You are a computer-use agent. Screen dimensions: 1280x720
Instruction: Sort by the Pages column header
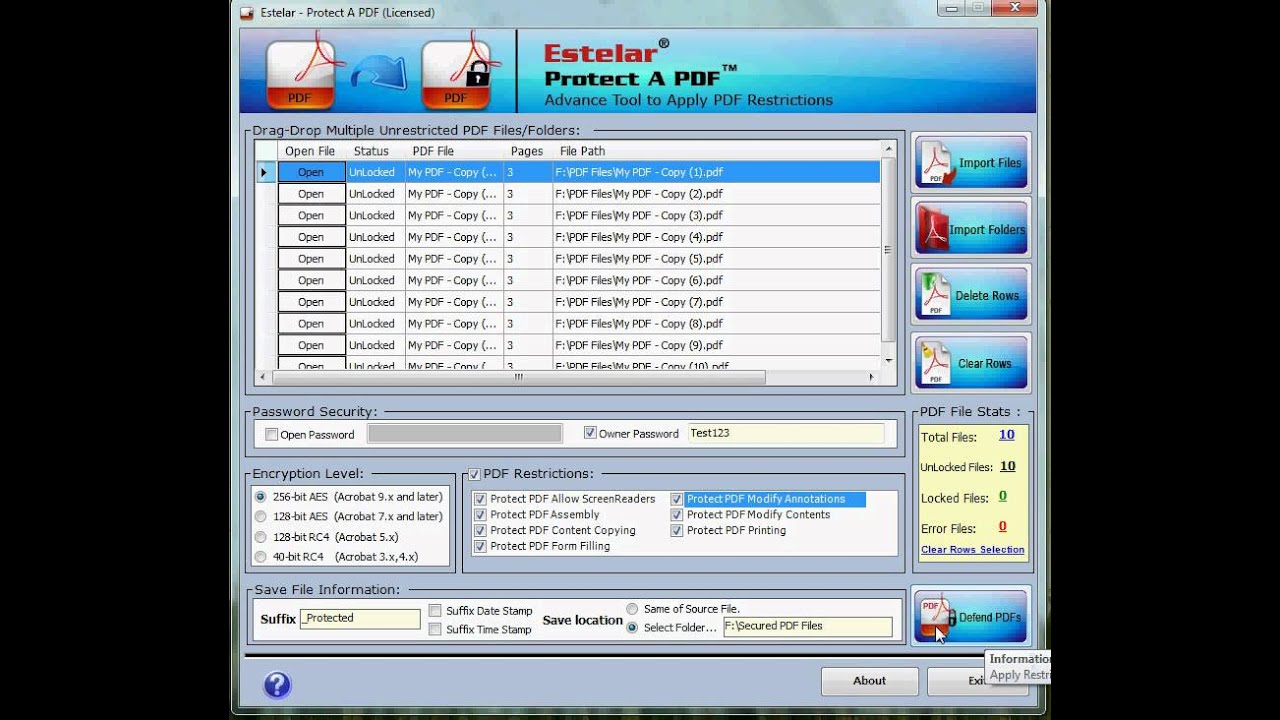pyautogui.click(x=527, y=151)
